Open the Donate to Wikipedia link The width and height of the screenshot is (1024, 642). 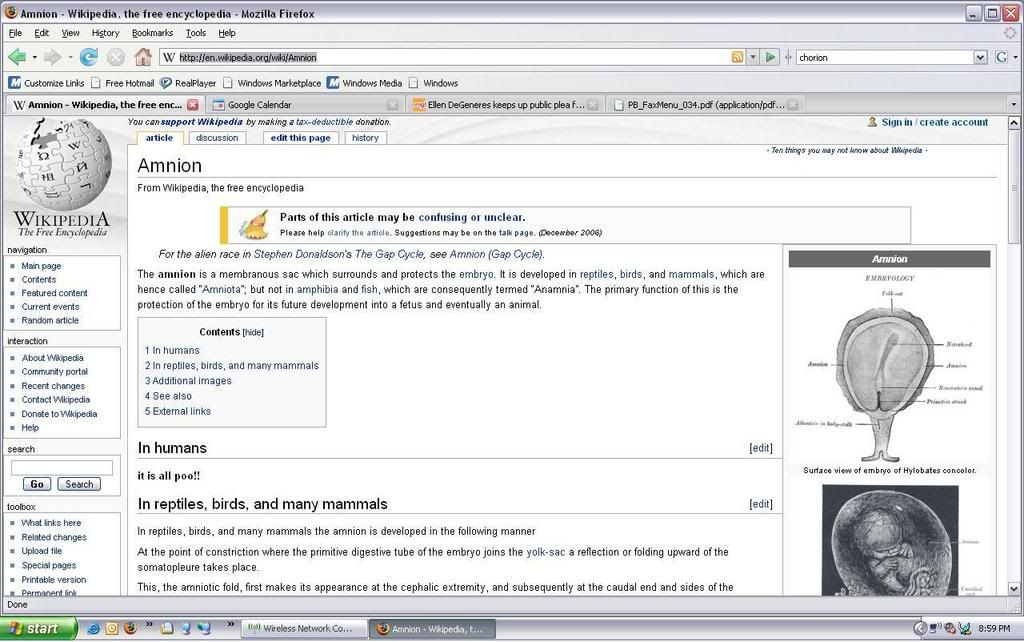tap(59, 413)
